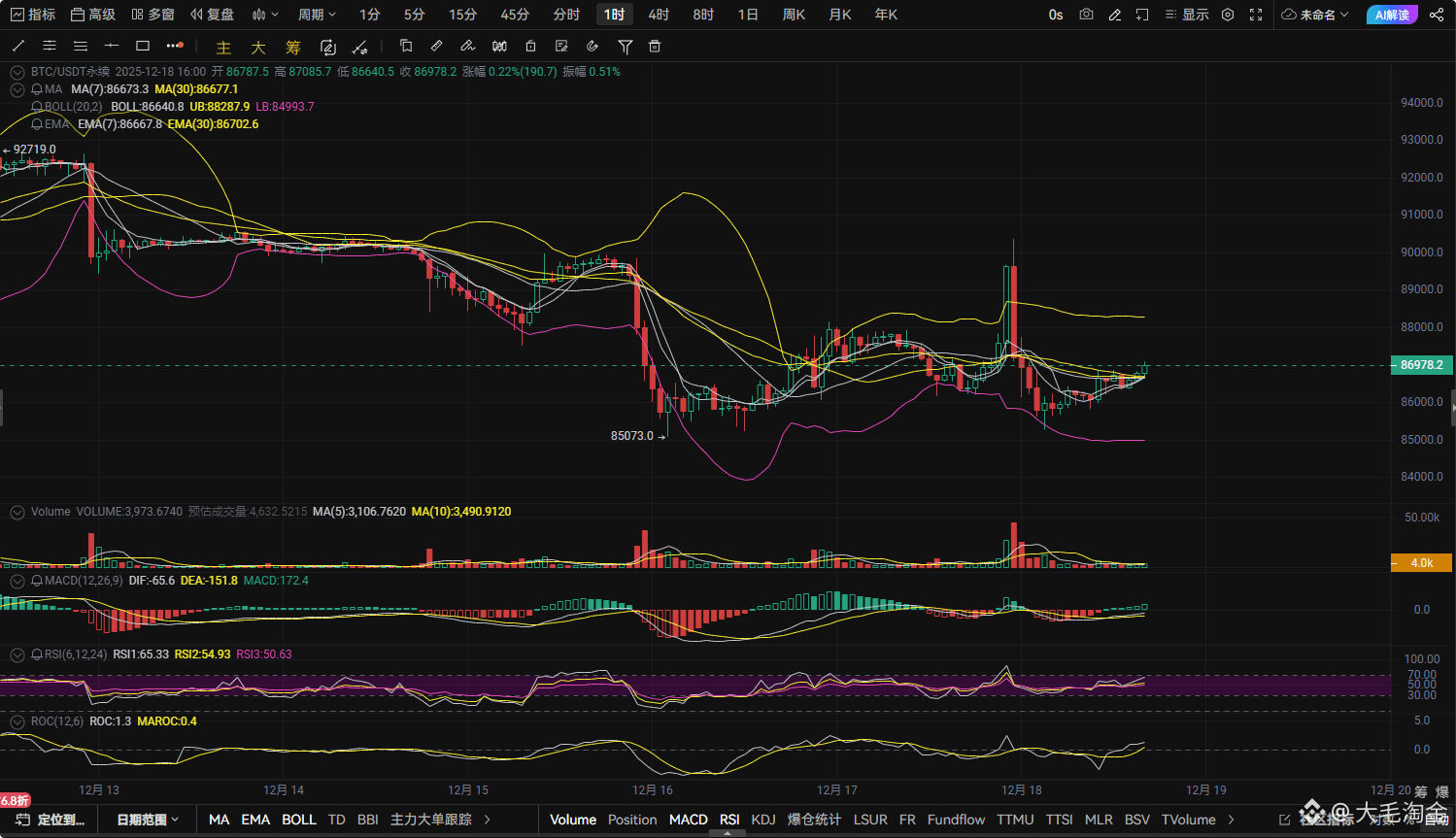Toggle the TD indicator
Viewport: 1456px width, 838px height.
point(337,820)
